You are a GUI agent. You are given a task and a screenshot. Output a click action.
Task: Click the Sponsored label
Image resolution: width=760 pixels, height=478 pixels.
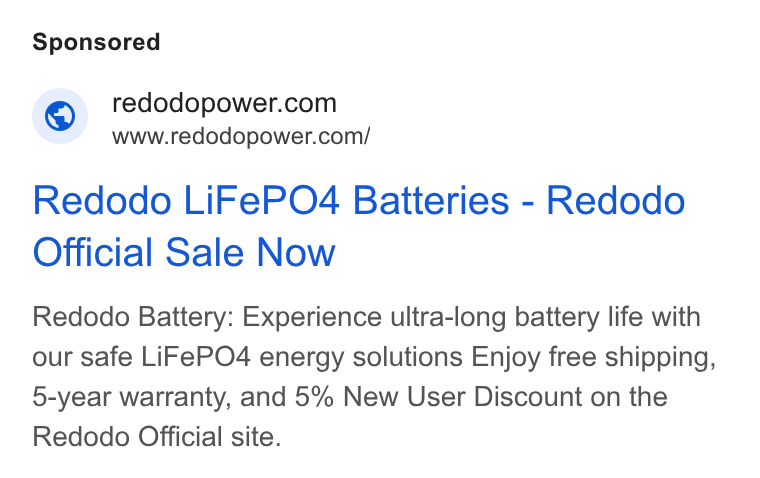[x=96, y=42]
